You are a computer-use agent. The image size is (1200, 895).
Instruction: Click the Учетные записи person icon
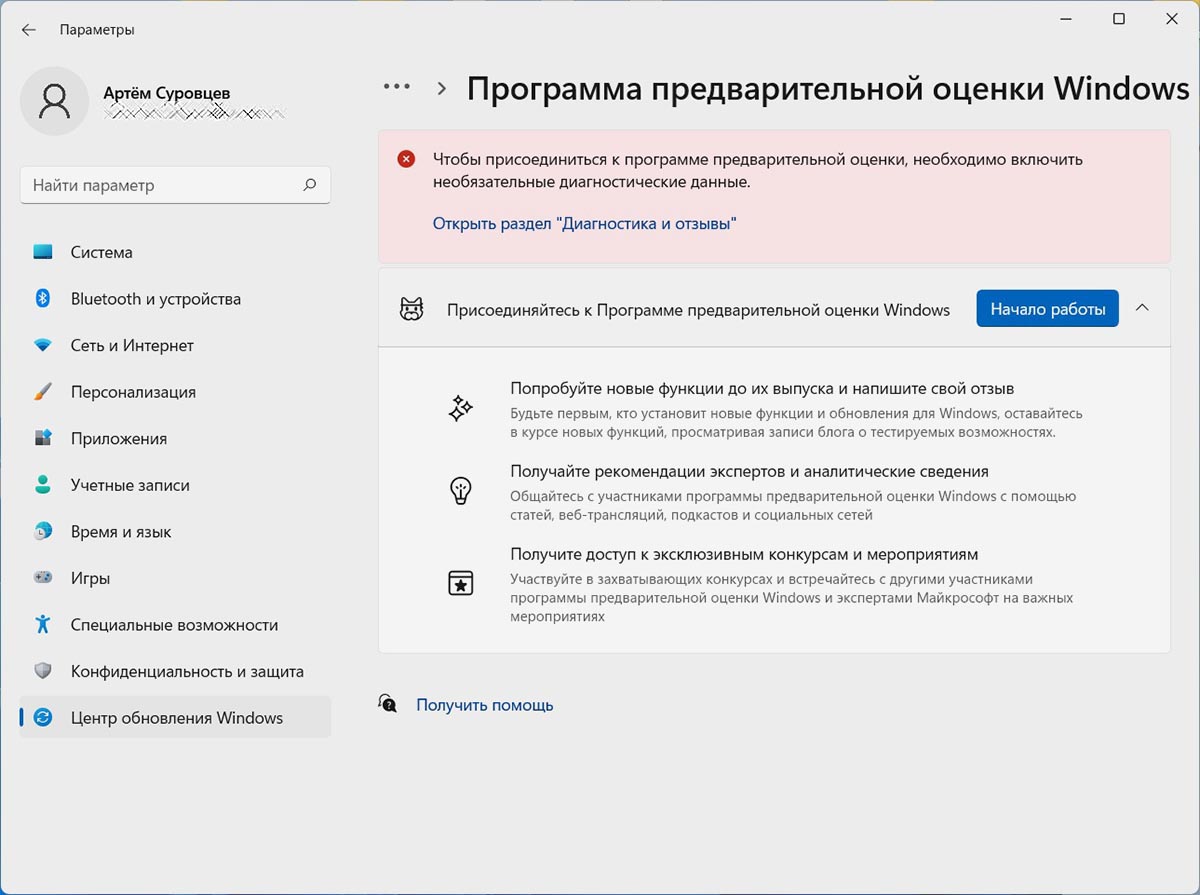click(43, 485)
